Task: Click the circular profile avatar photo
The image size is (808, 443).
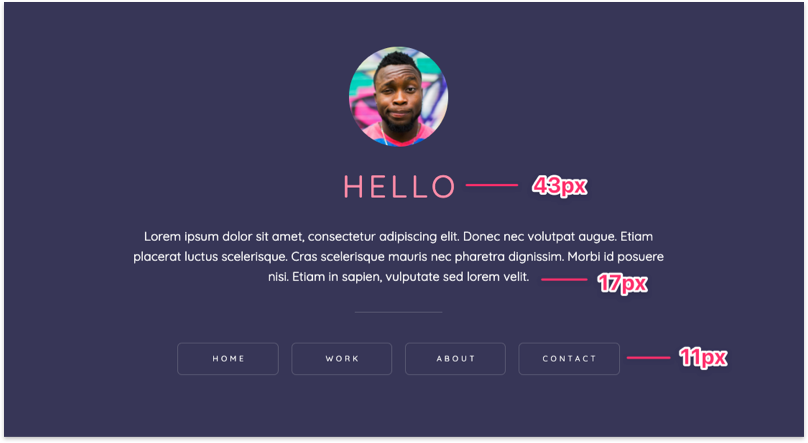Action: pyautogui.click(x=398, y=97)
